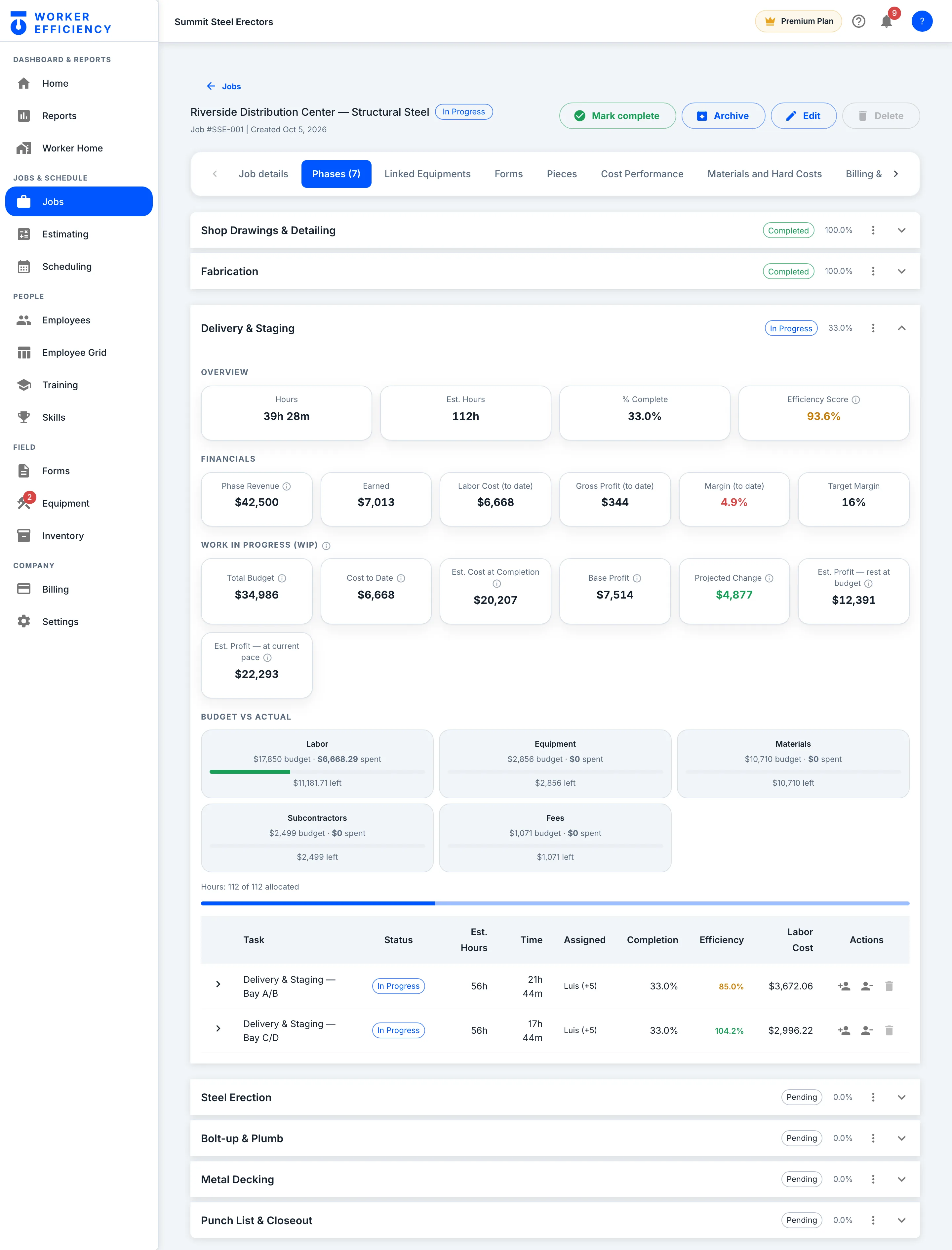Expand the Bay C/D task row
This screenshot has width=952, height=1250.
click(218, 1028)
